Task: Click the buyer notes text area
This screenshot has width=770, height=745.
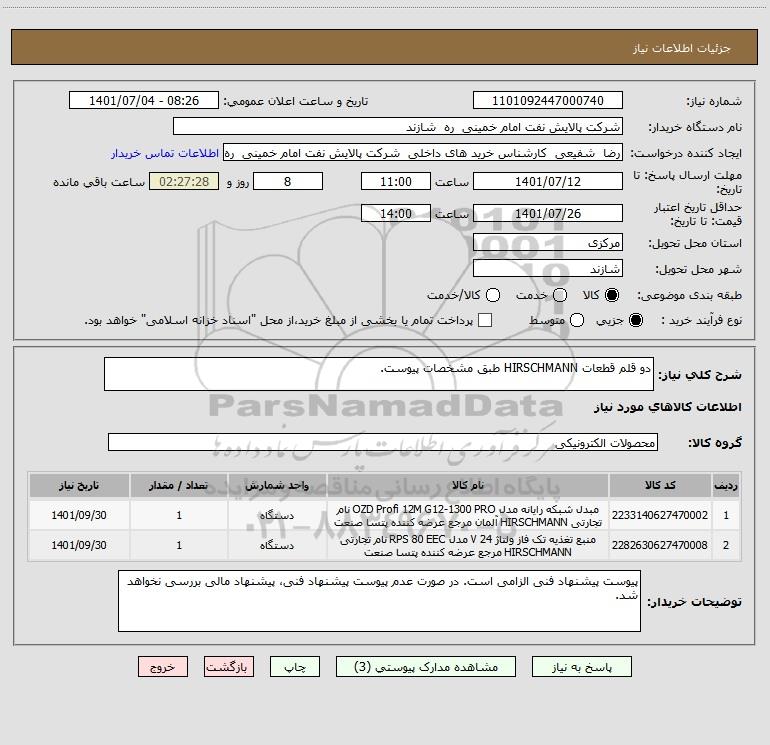Action: [379, 601]
